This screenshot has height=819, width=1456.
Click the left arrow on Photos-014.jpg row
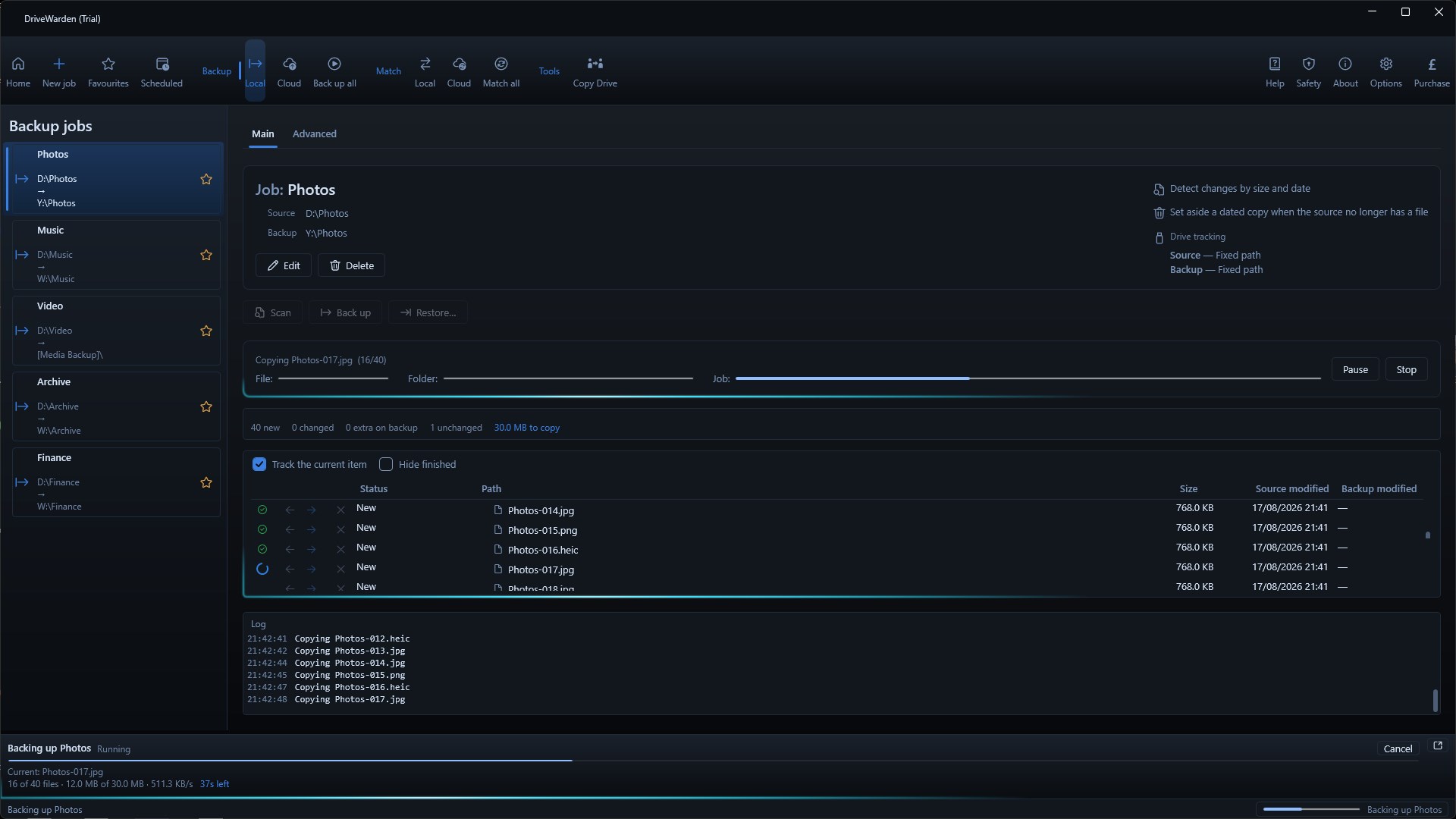(x=290, y=510)
